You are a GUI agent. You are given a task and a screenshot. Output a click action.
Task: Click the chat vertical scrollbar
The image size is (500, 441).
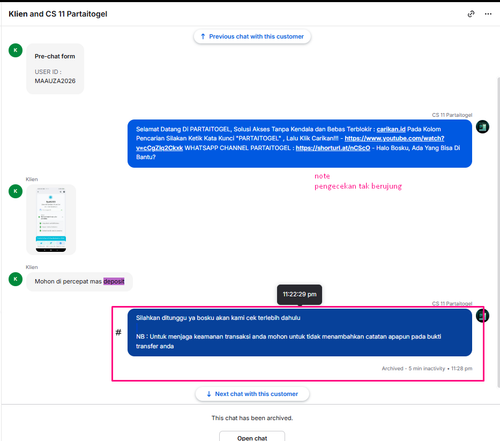tap(498, 232)
